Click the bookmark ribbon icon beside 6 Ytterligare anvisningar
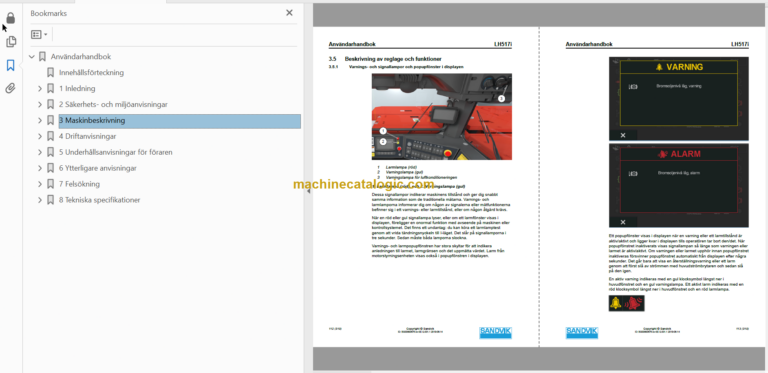Image resolution: width=768 pixels, height=373 pixels. 50,168
